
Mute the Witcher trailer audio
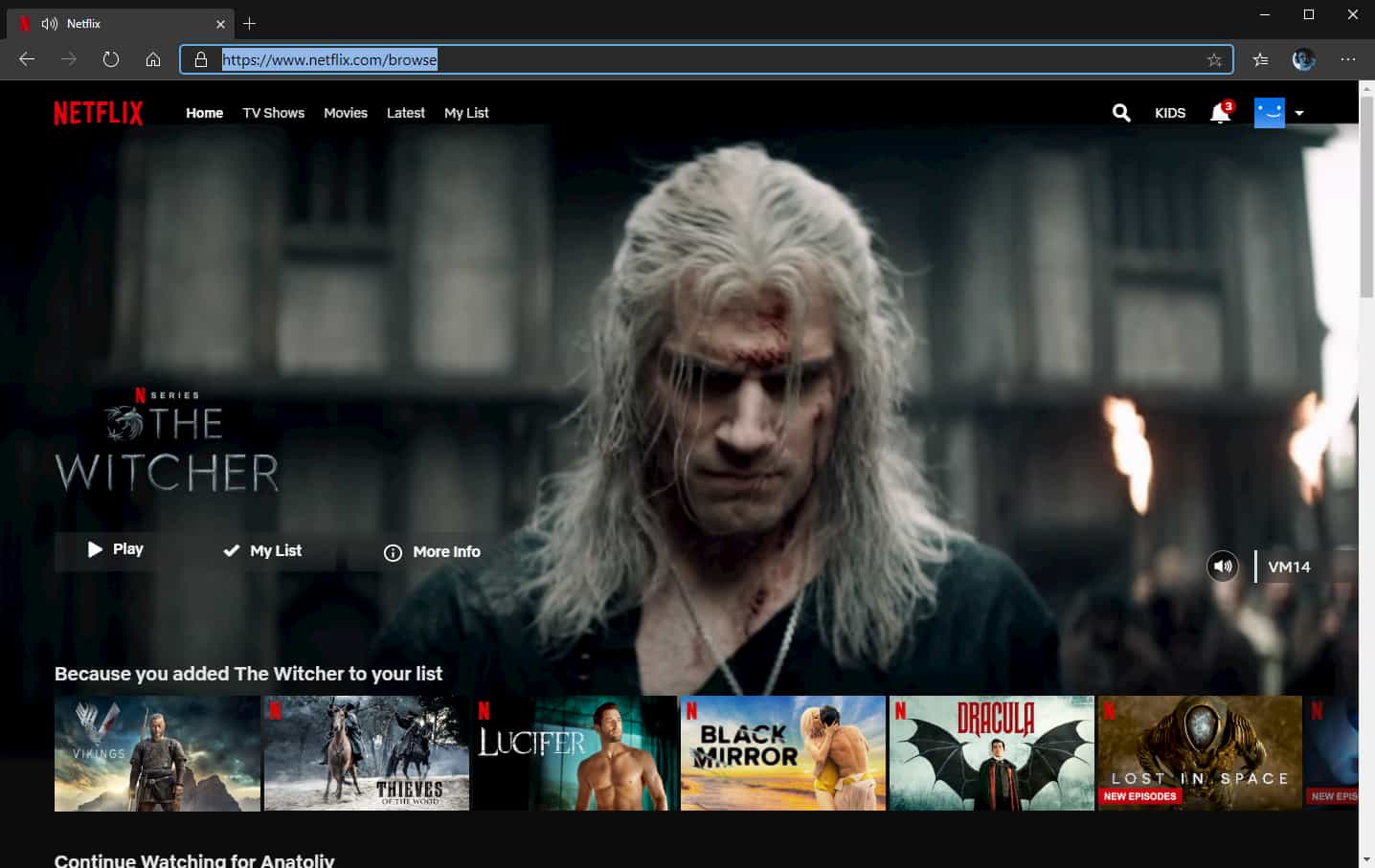click(x=1222, y=567)
